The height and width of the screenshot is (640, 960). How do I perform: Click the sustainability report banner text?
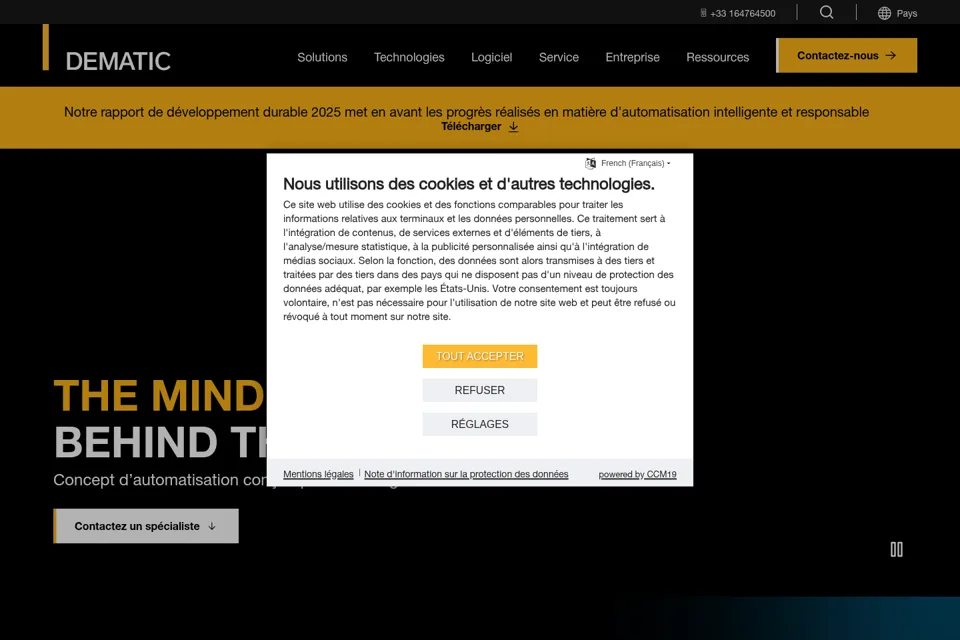point(467,112)
